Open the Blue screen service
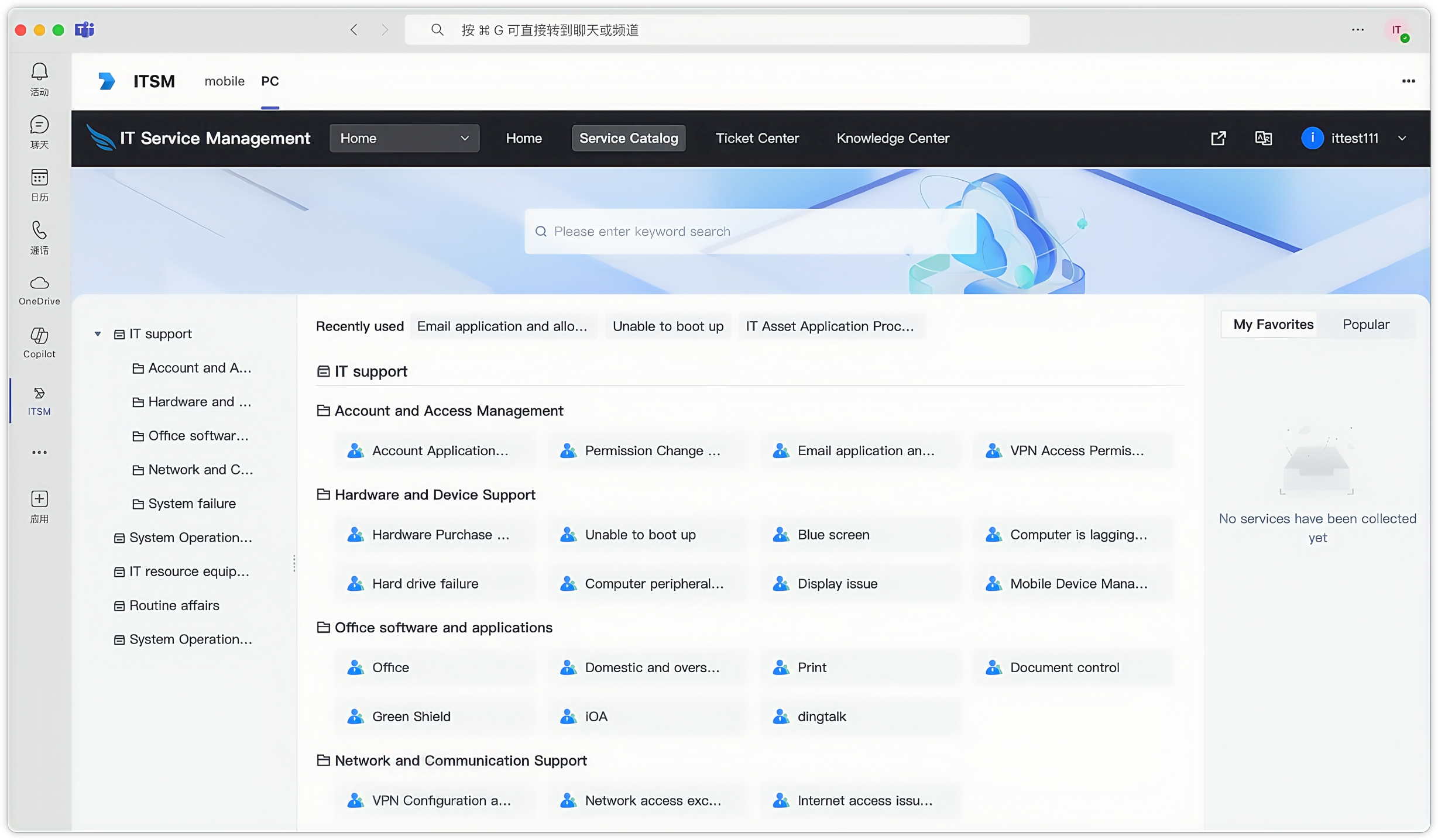Image resolution: width=1438 pixels, height=840 pixels. (833, 535)
